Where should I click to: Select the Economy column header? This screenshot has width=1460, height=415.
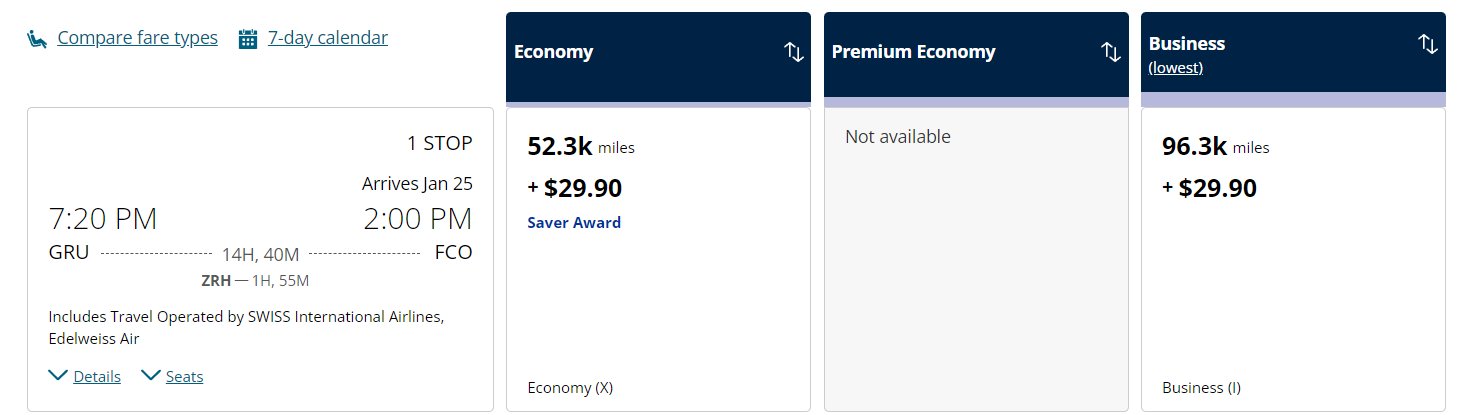[658, 57]
